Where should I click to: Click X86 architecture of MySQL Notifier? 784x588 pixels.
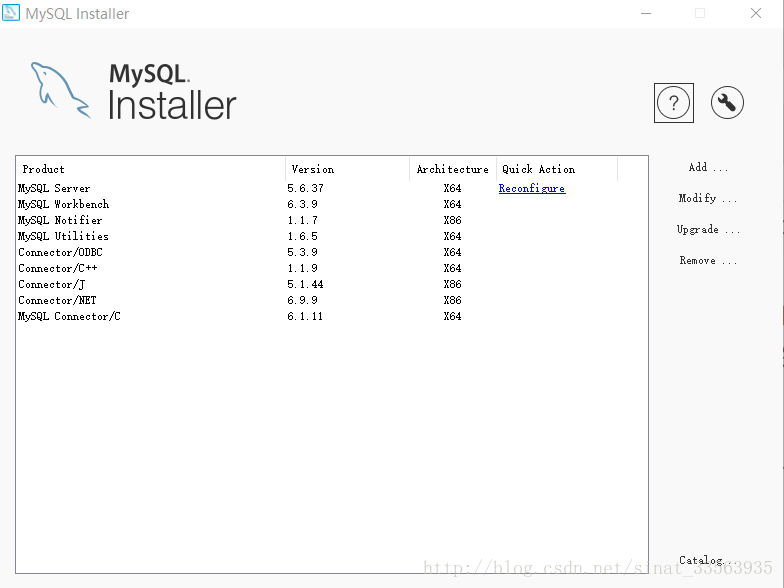pyautogui.click(x=452, y=220)
